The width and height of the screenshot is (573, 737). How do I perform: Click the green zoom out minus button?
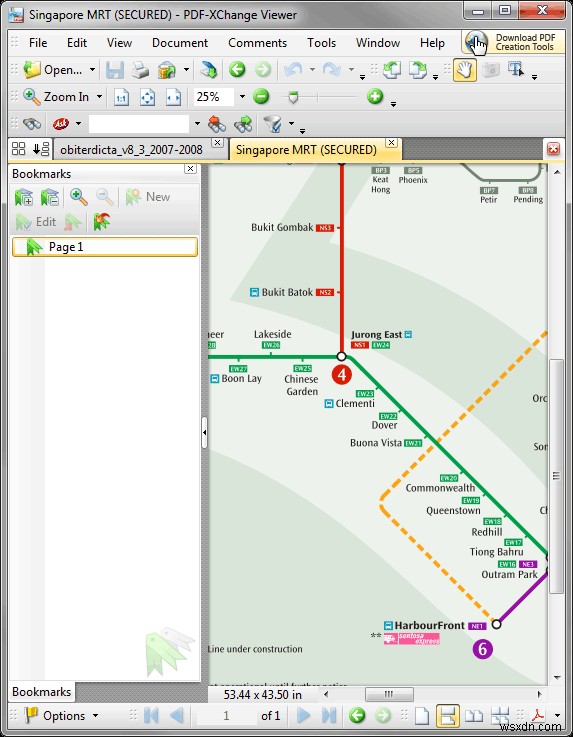click(261, 97)
